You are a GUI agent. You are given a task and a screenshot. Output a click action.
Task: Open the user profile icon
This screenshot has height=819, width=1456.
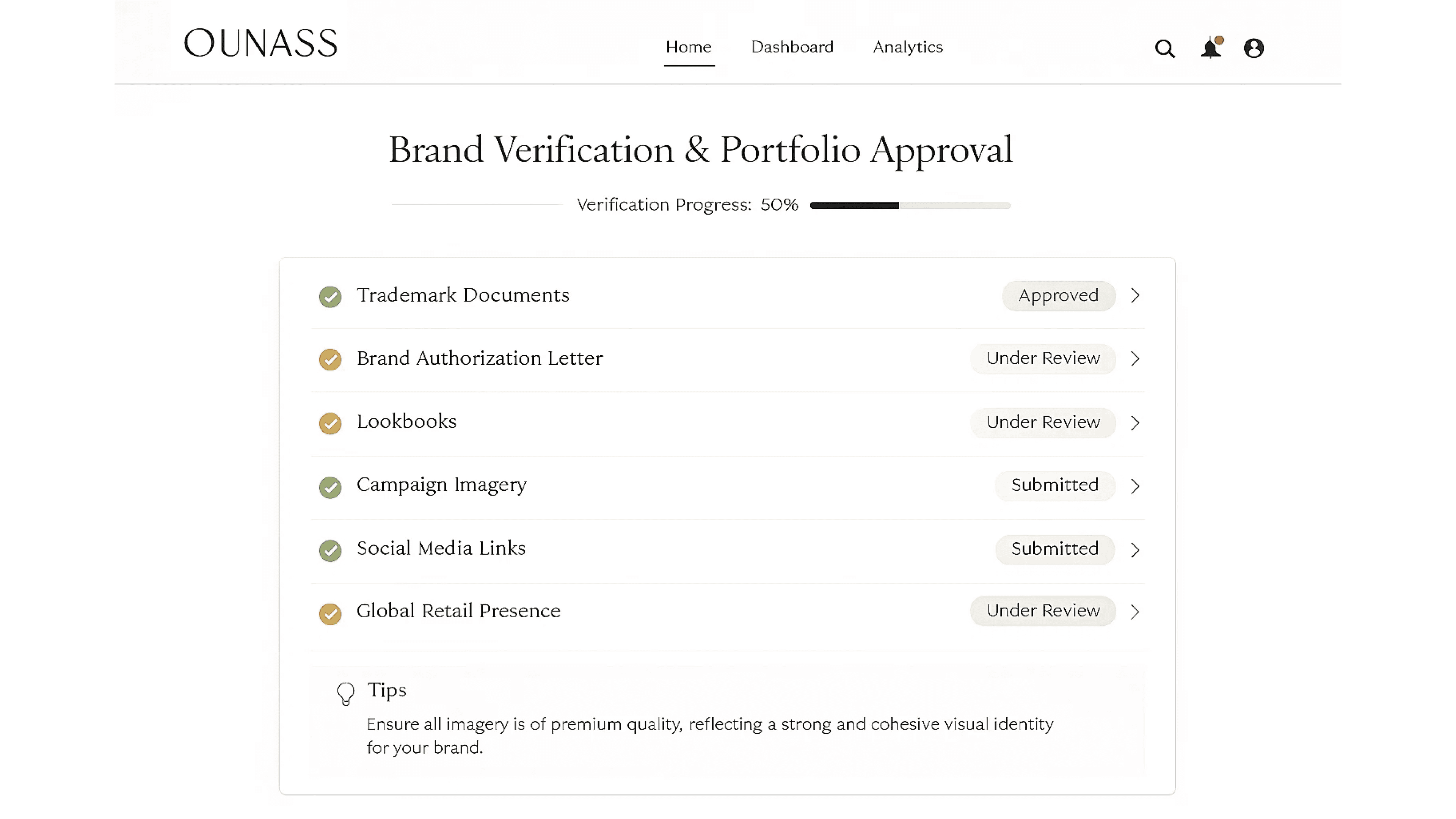click(x=1253, y=48)
